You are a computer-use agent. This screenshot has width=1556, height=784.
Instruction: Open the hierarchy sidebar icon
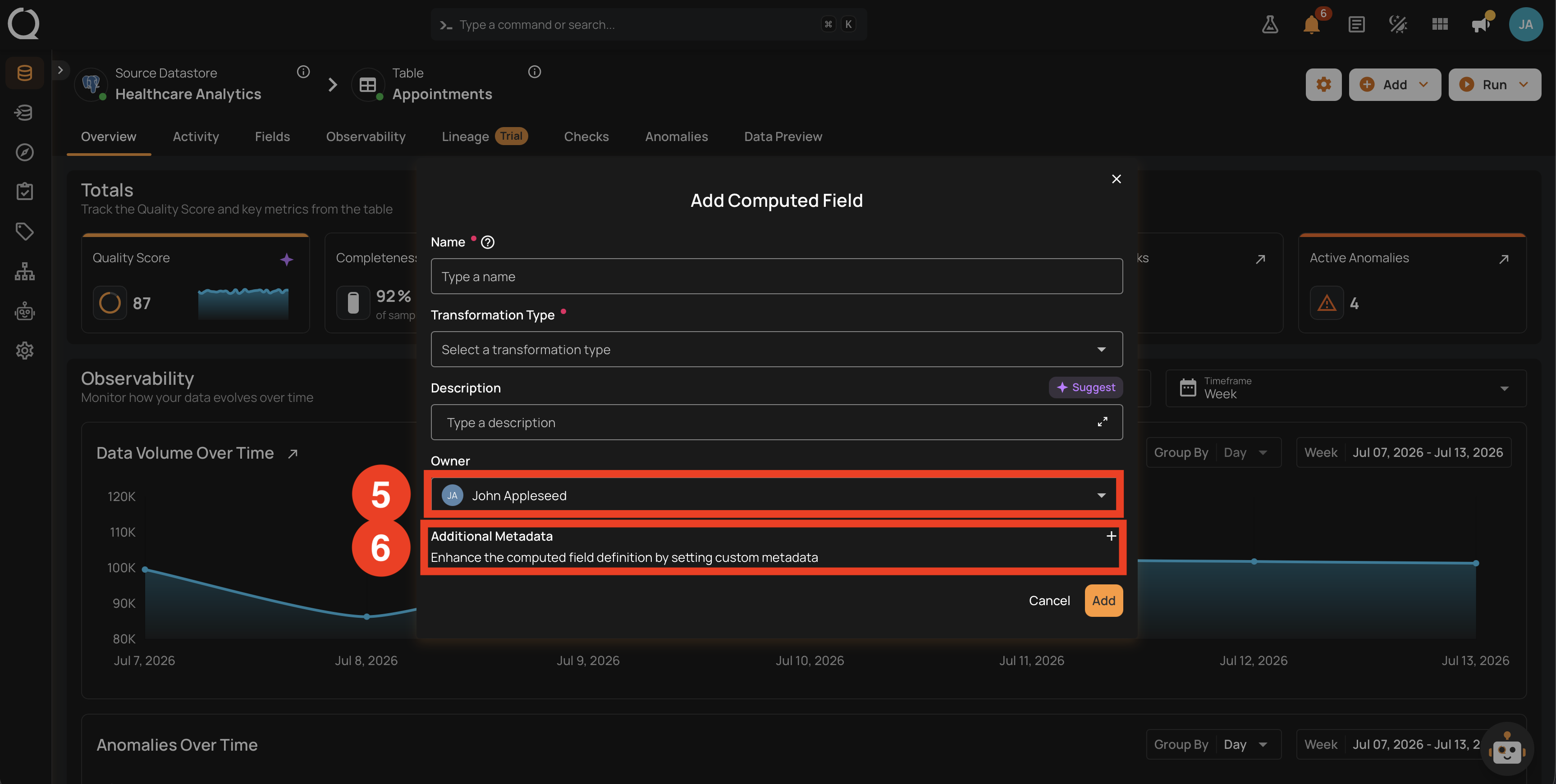pyautogui.click(x=25, y=271)
